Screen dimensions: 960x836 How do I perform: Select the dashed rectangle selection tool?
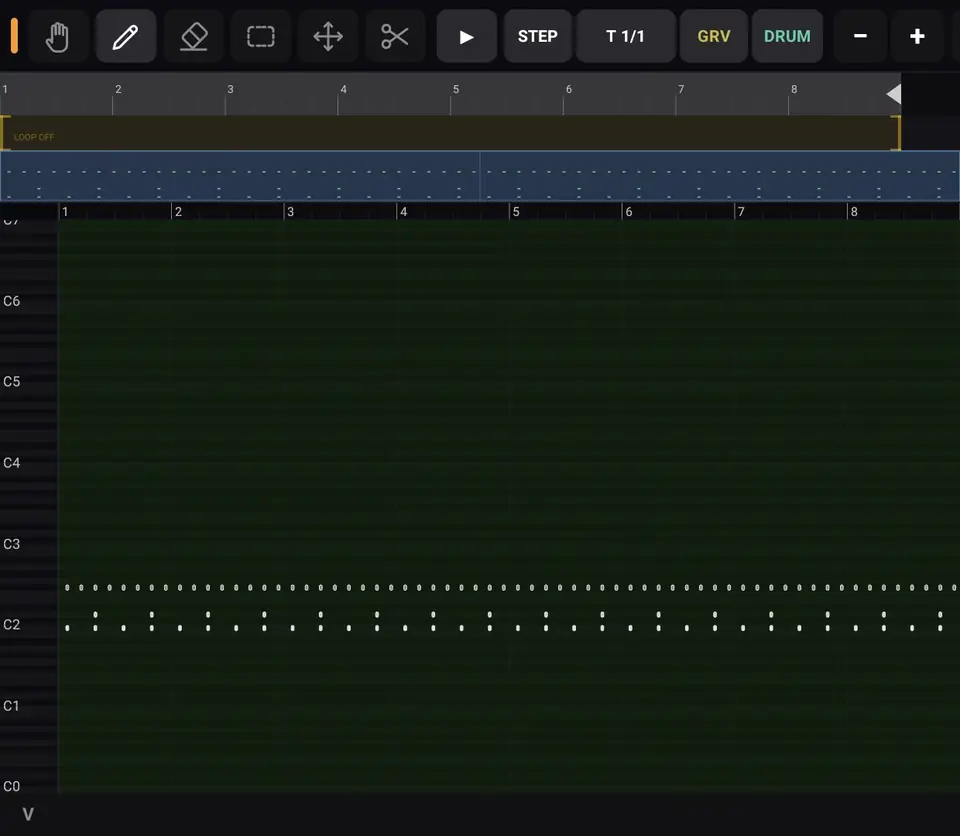[261, 37]
